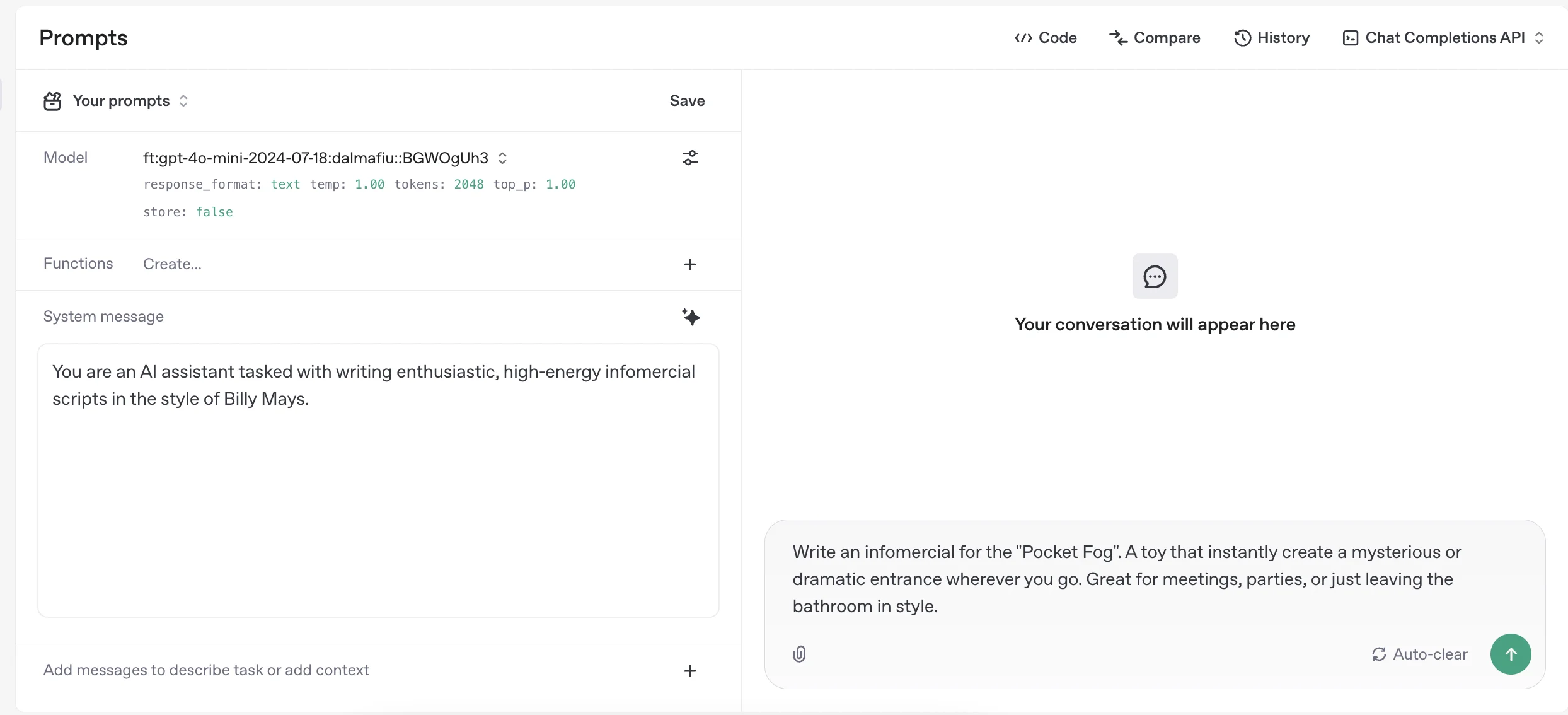Image resolution: width=1568 pixels, height=715 pixels.
Task: Click plus icon to add messages
Action: (690, 671)
